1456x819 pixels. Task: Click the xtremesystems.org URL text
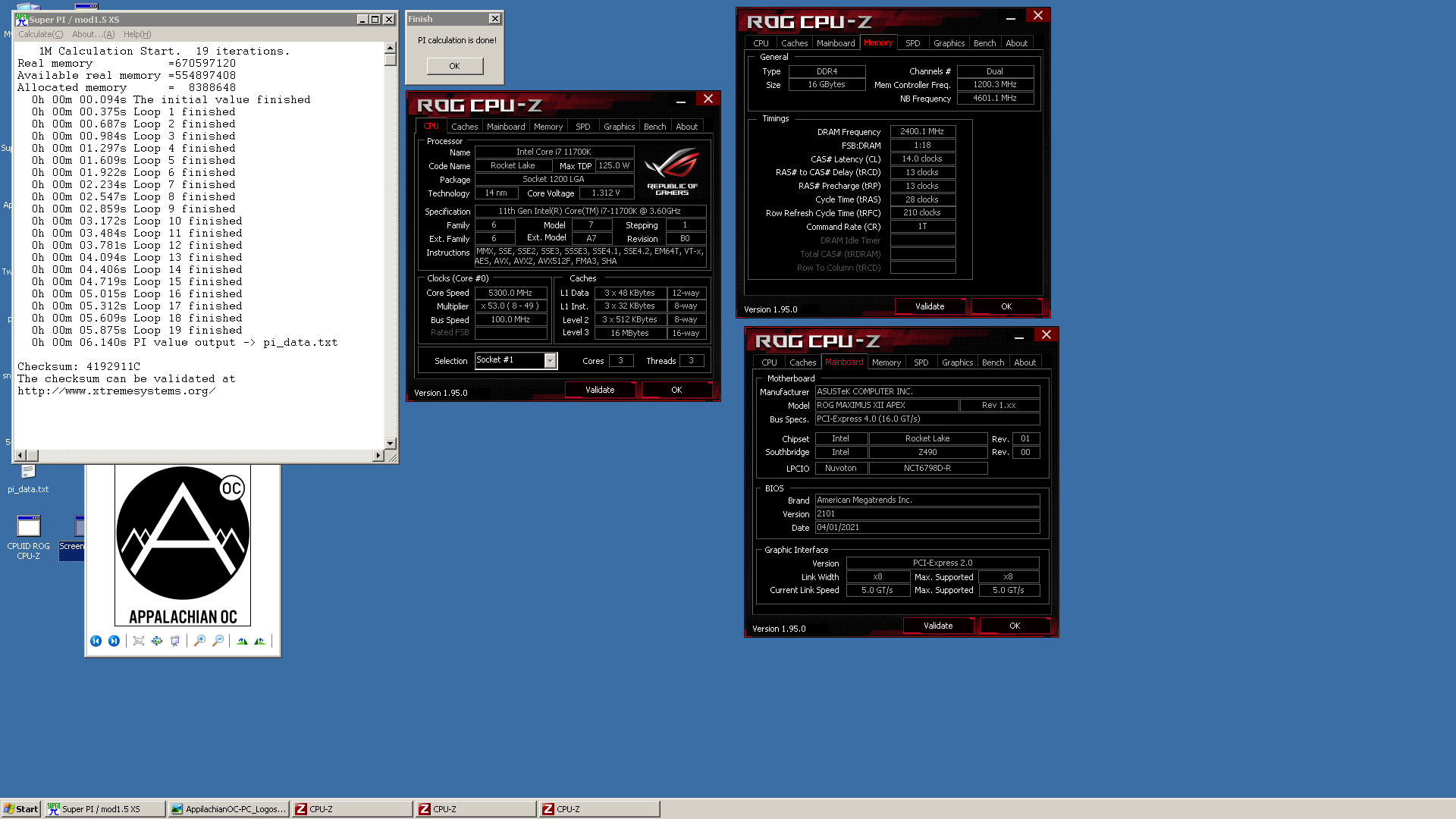[x=117, y=391]
